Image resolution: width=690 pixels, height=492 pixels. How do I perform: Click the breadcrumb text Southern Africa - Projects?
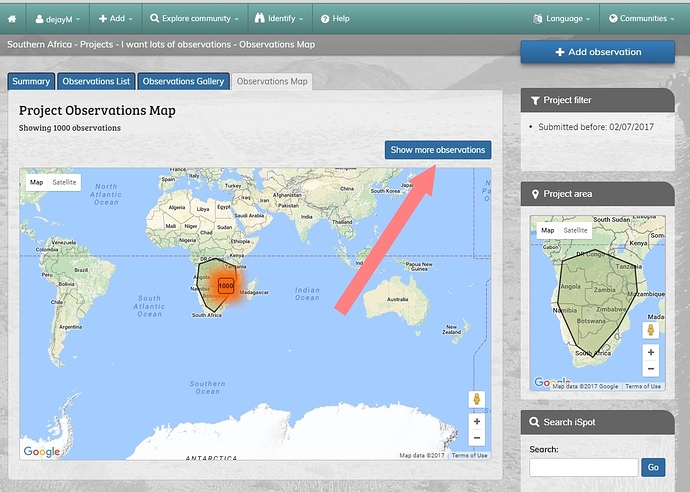pyautogui.click(x=60, y=44)
